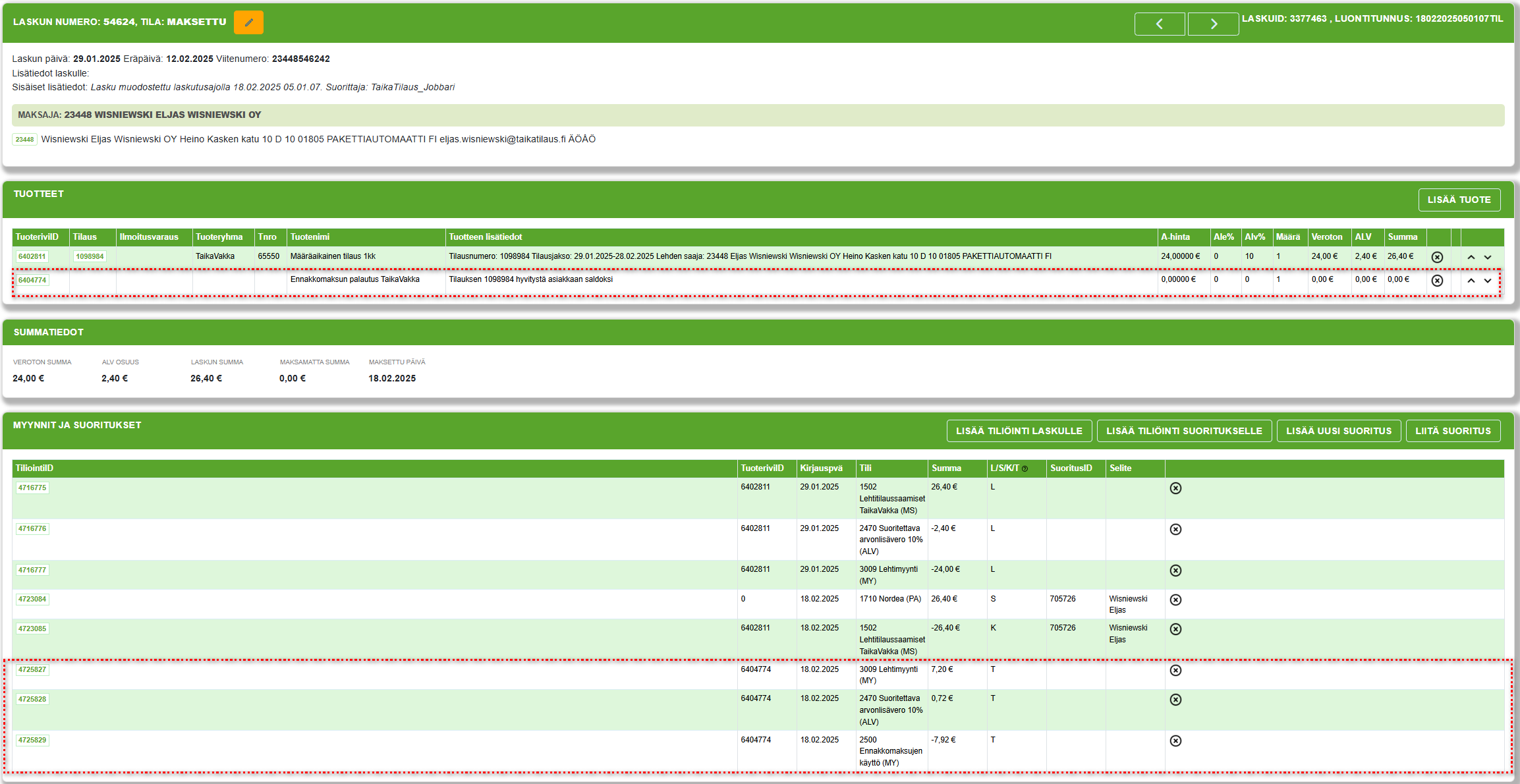Remove posting 4716776
Image resolution: width=1520 pixels, height=784 pixels.
pyautogui.click(x=1175, y=530)
